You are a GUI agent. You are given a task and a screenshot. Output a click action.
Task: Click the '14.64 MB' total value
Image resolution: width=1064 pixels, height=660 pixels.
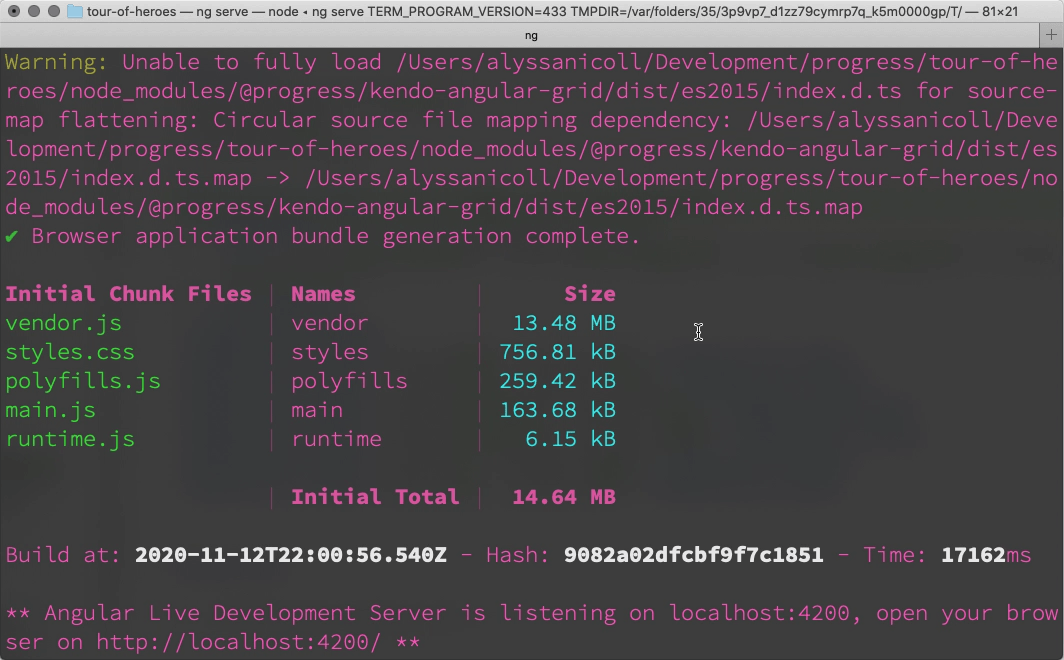pyautogui.click(x=564, y=497)
